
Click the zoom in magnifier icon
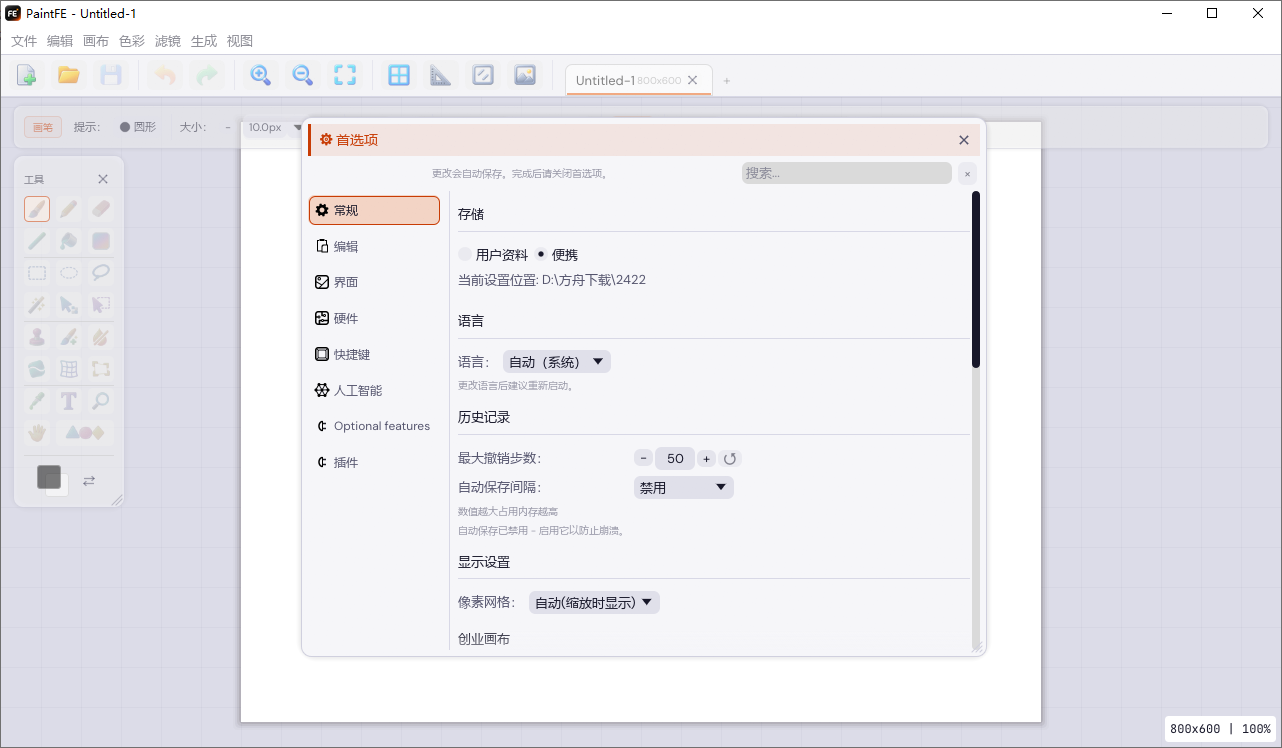tap(260, 75)
